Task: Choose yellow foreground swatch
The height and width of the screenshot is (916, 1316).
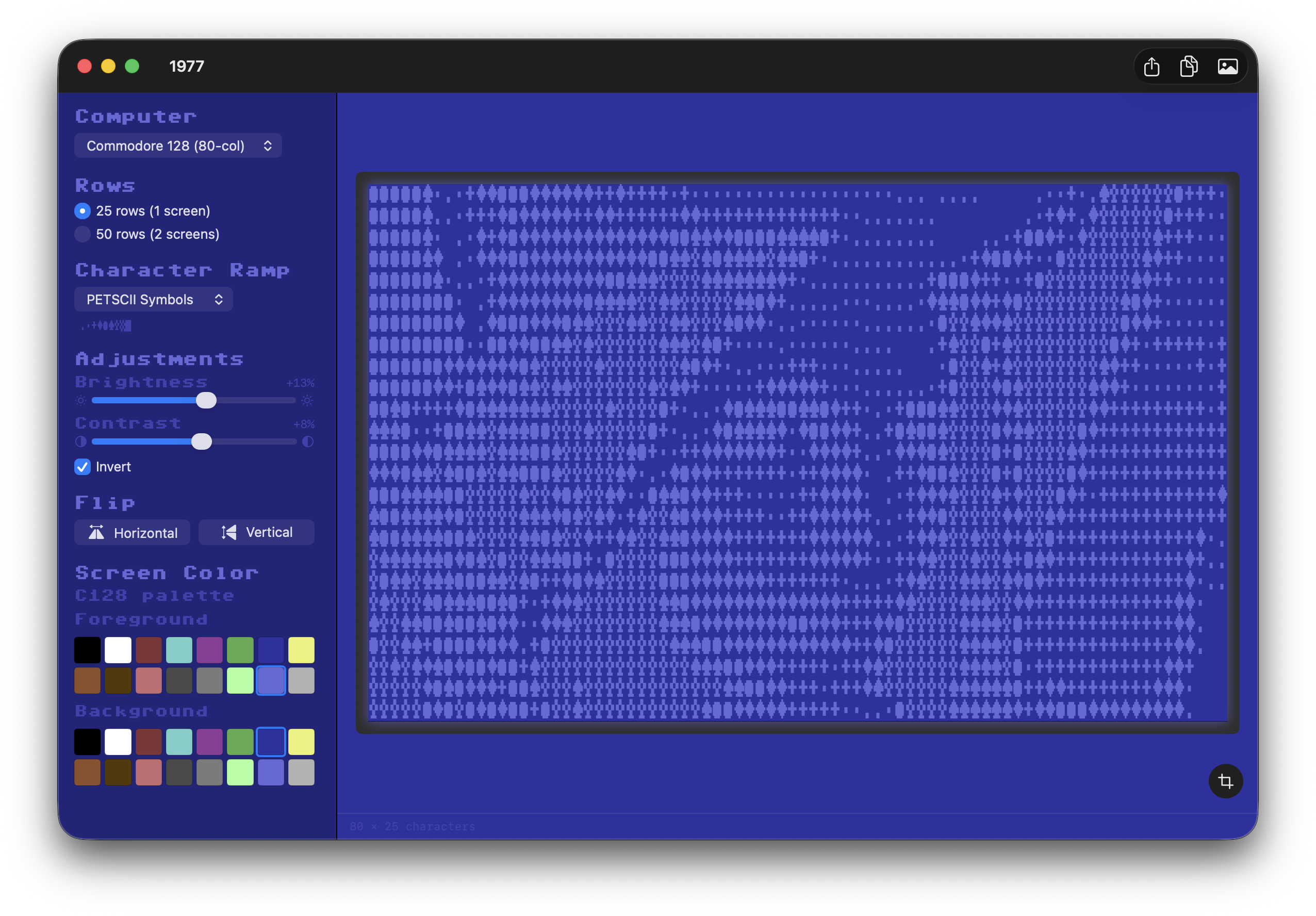Action: (x=302, y=650)
